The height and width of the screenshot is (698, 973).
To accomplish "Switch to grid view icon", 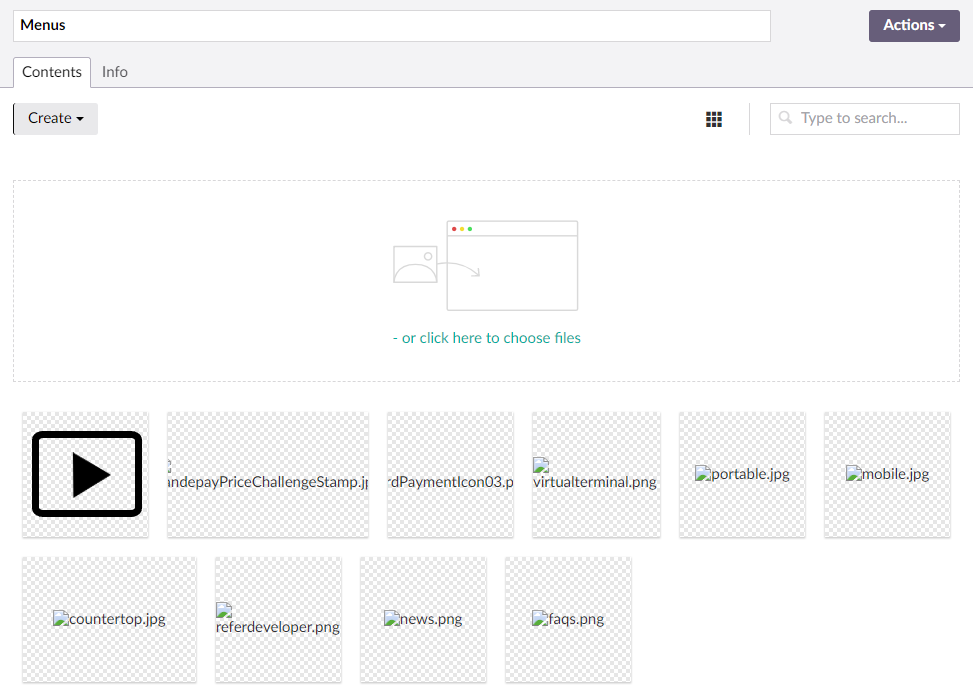I will pos(714,119).
